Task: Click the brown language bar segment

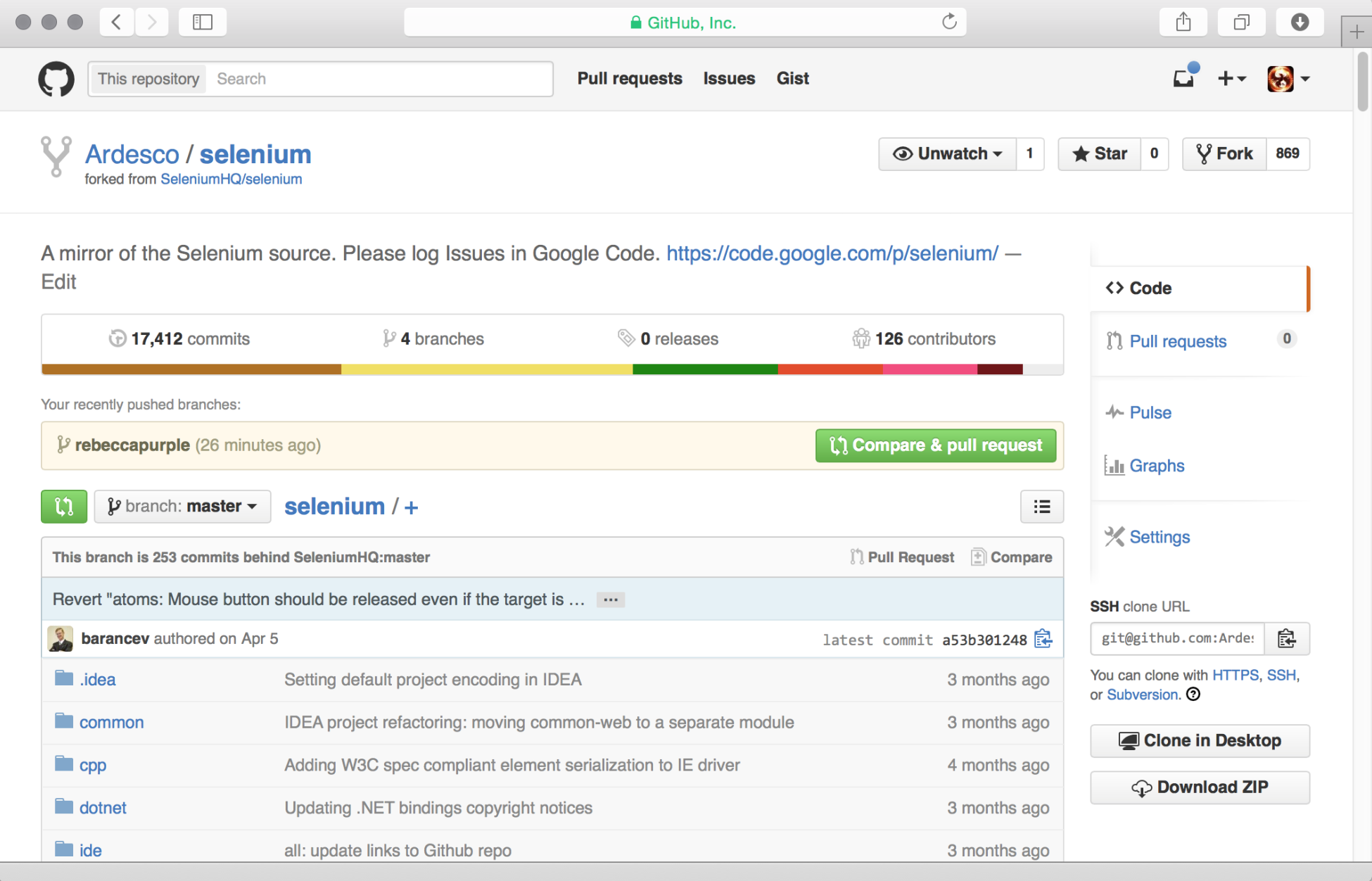Action: [191, 369]
